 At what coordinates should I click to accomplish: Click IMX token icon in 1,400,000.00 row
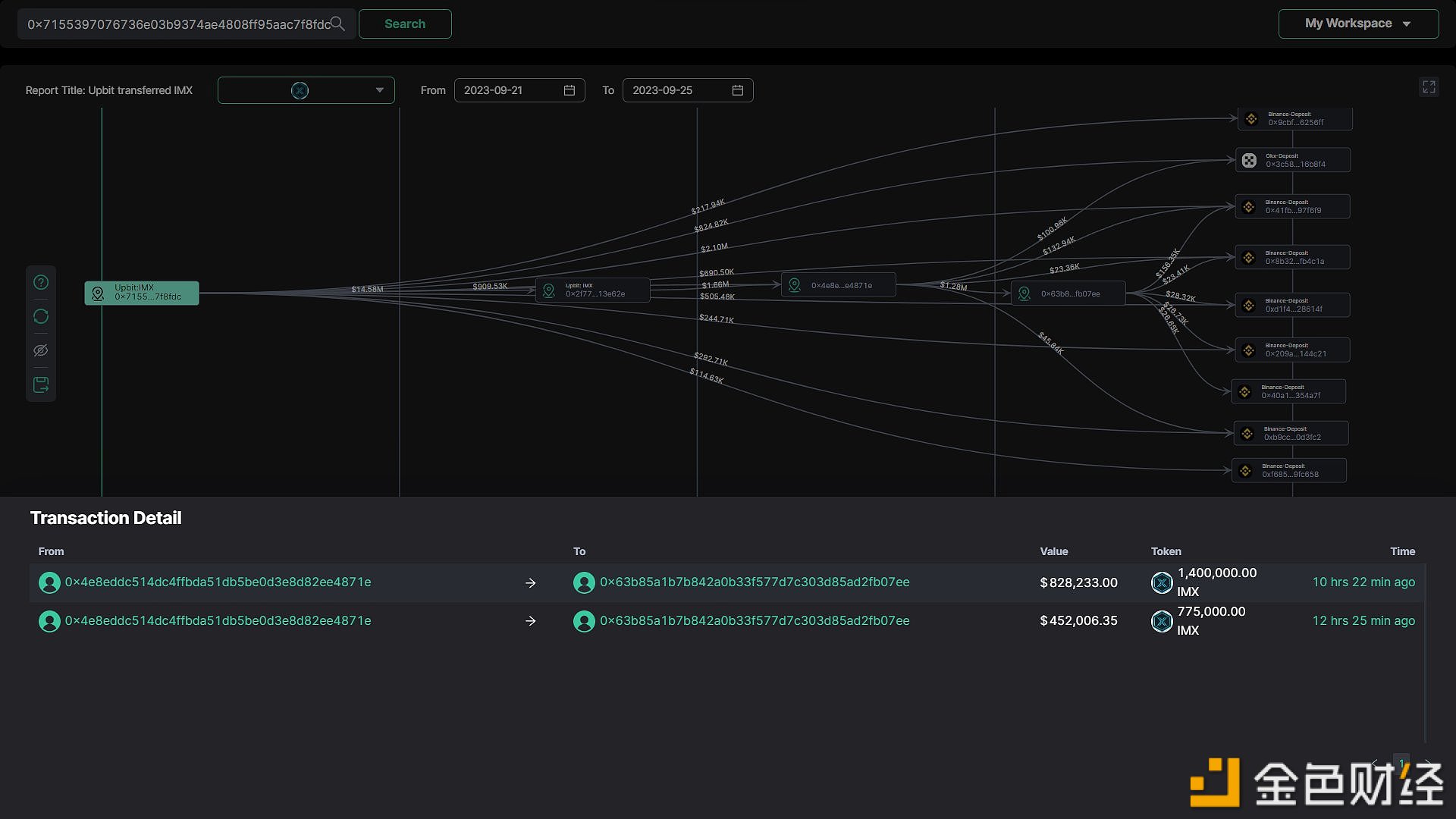pyautogui.click(x=1162, y=582)
